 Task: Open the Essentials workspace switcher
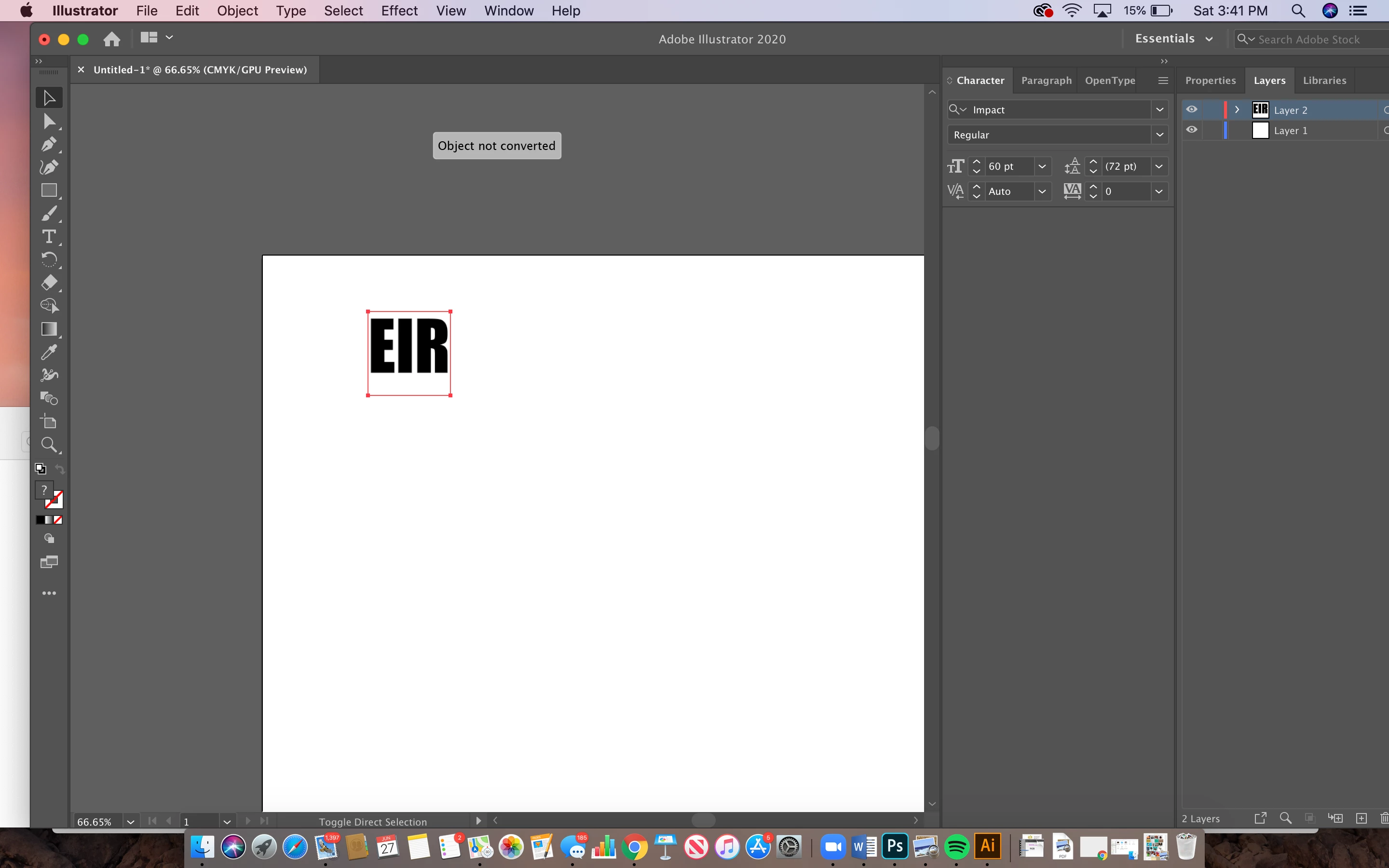tap(1173, 39)
